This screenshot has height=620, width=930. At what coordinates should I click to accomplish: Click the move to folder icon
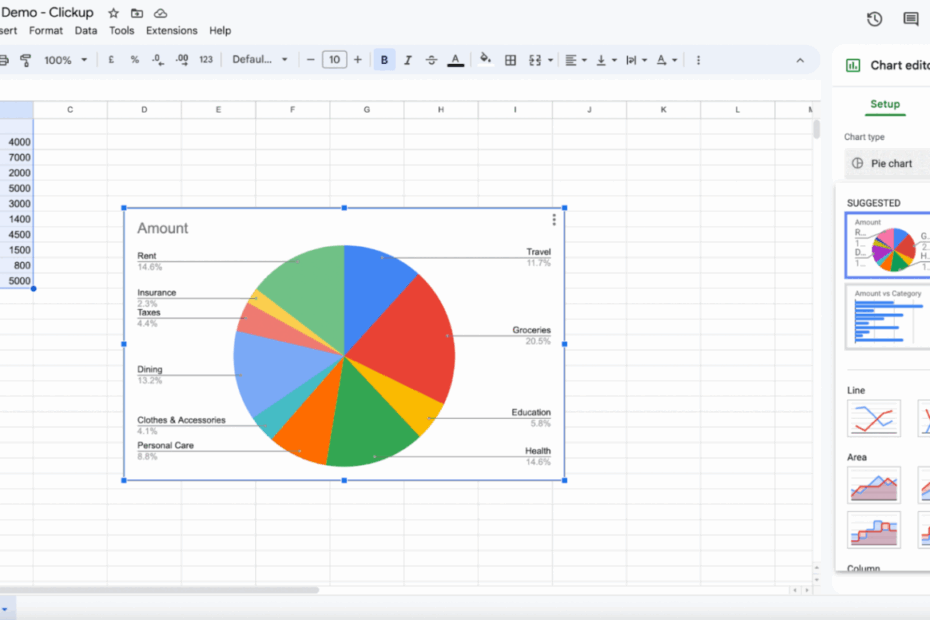pyautogui.click(x=137, y=12)
